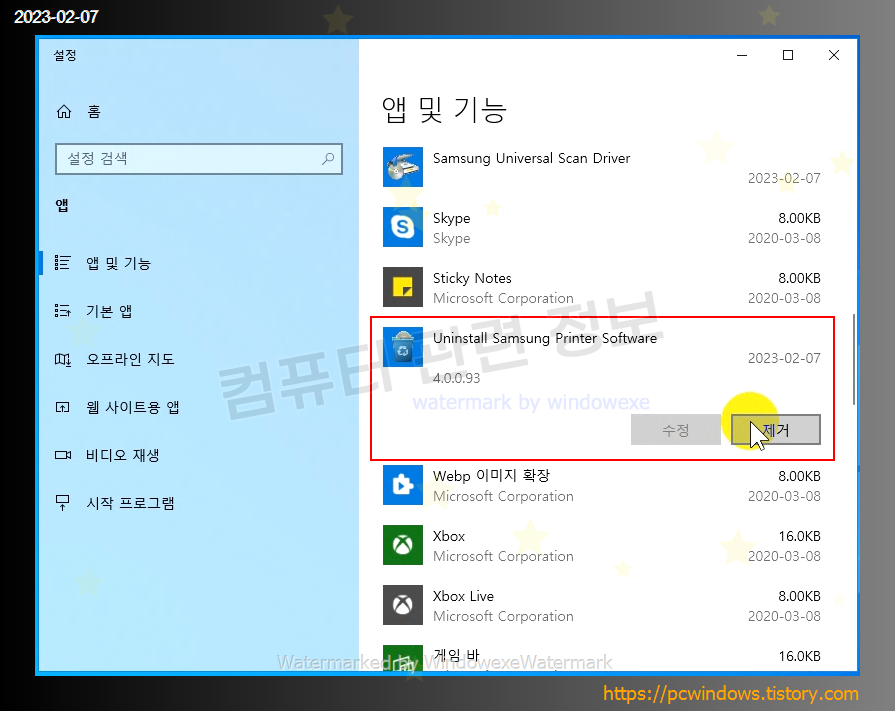Screen dimensions: 895x711
Task: Click the startup programs icon
Action: [62, 503]
